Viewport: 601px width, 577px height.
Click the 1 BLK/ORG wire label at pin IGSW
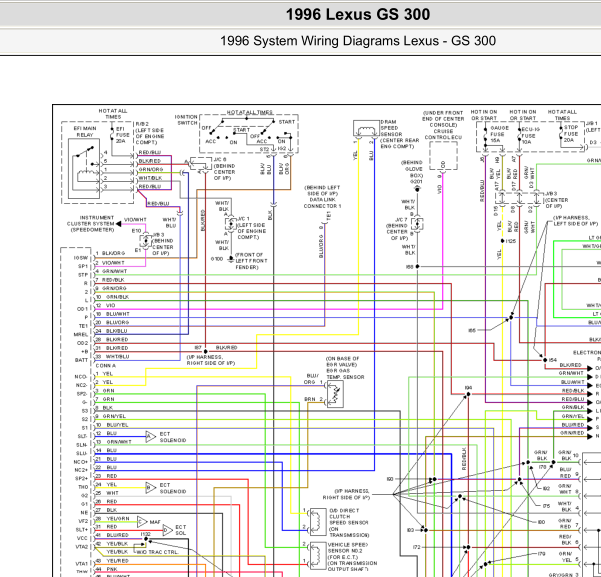(110, 253)
